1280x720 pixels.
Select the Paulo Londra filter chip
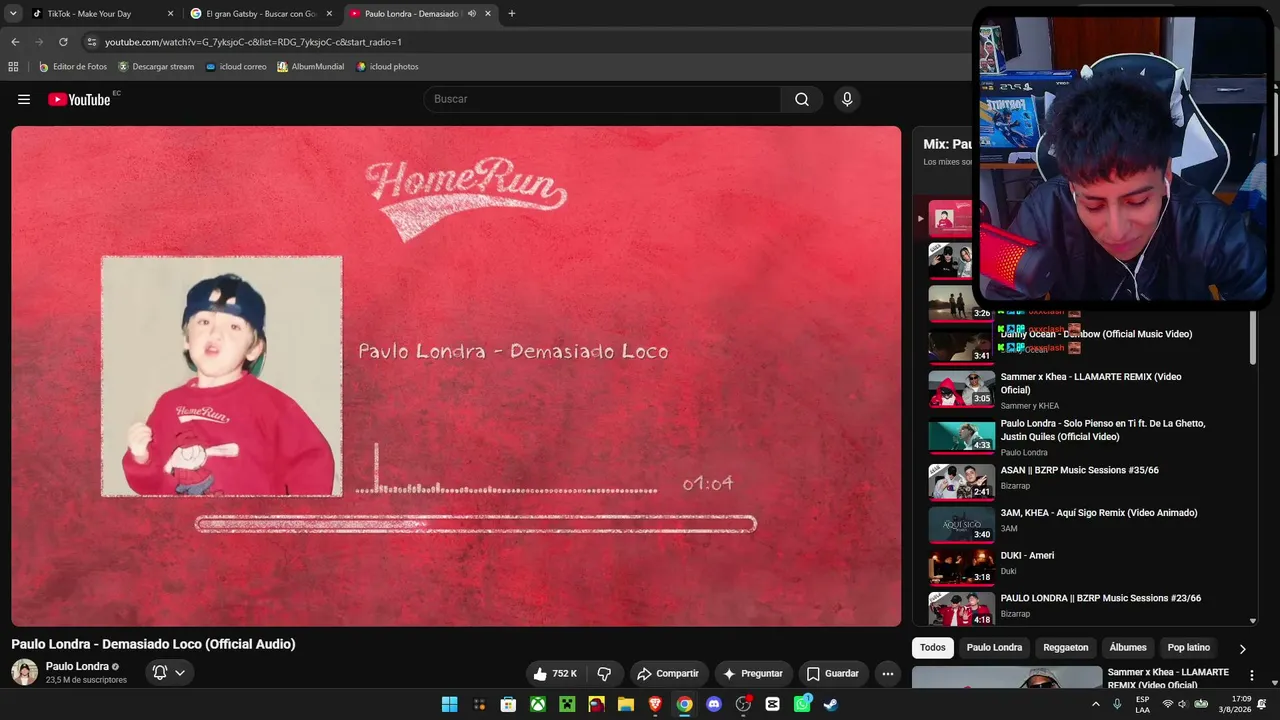994,648
